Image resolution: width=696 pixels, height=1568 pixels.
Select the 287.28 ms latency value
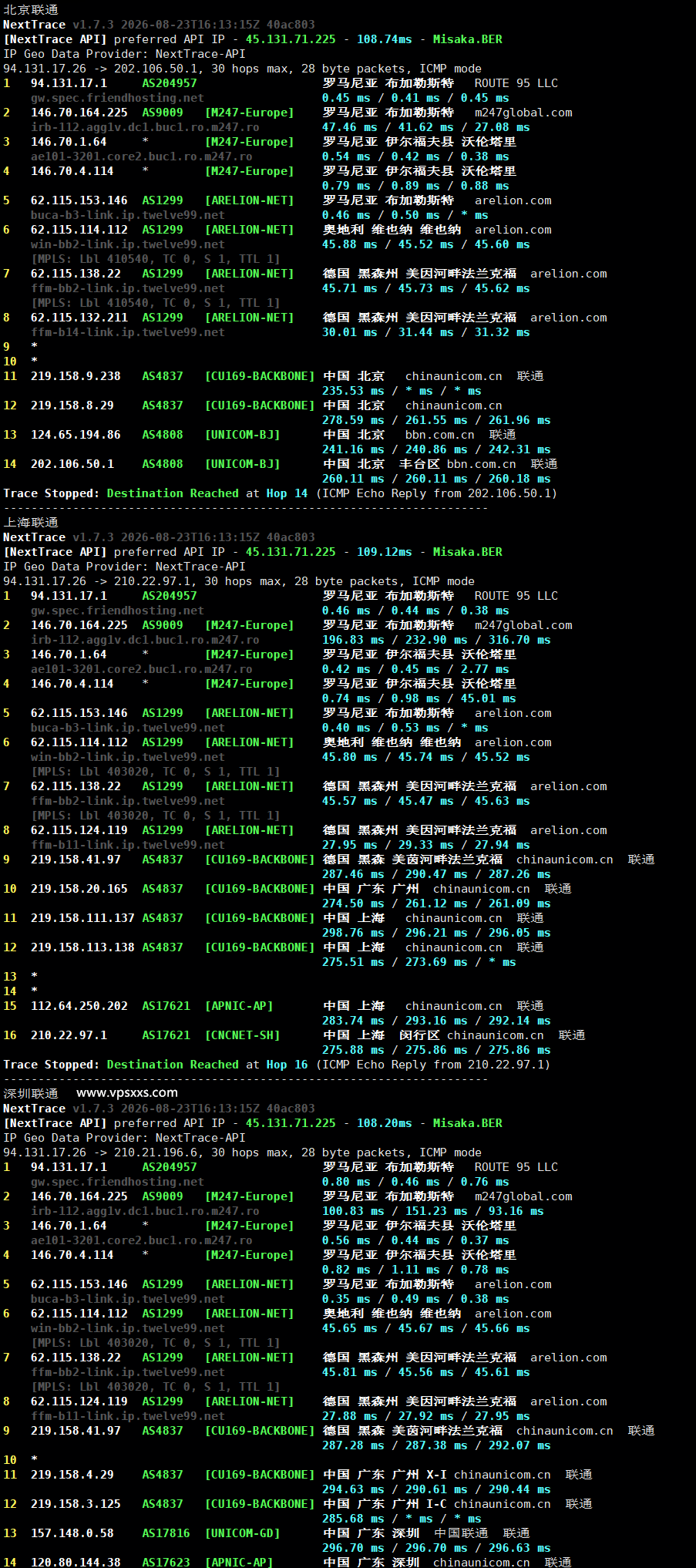pos(353,1445)
